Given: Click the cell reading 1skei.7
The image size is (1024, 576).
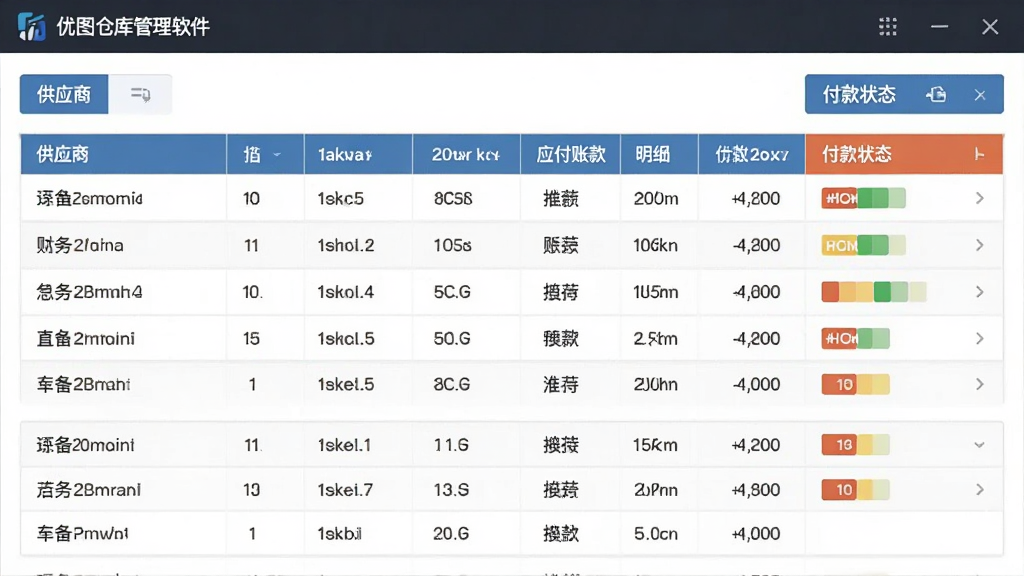Looking at the screenshot, I should click(345, 490).
